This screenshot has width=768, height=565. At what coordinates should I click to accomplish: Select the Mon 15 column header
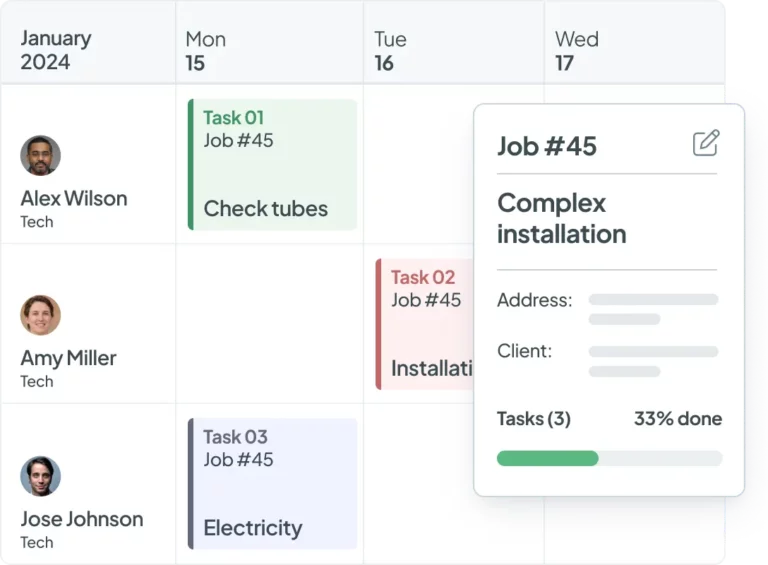205,50
